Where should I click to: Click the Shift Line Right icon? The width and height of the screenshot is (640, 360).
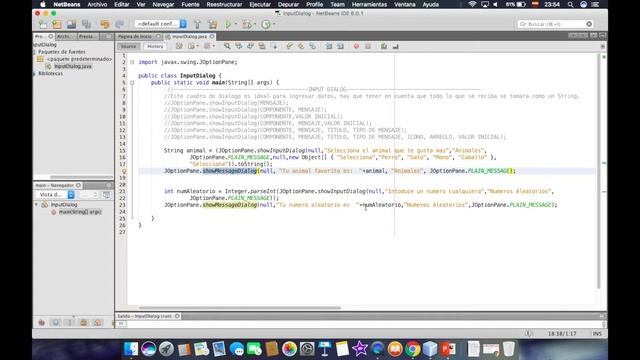click(340, 47)
